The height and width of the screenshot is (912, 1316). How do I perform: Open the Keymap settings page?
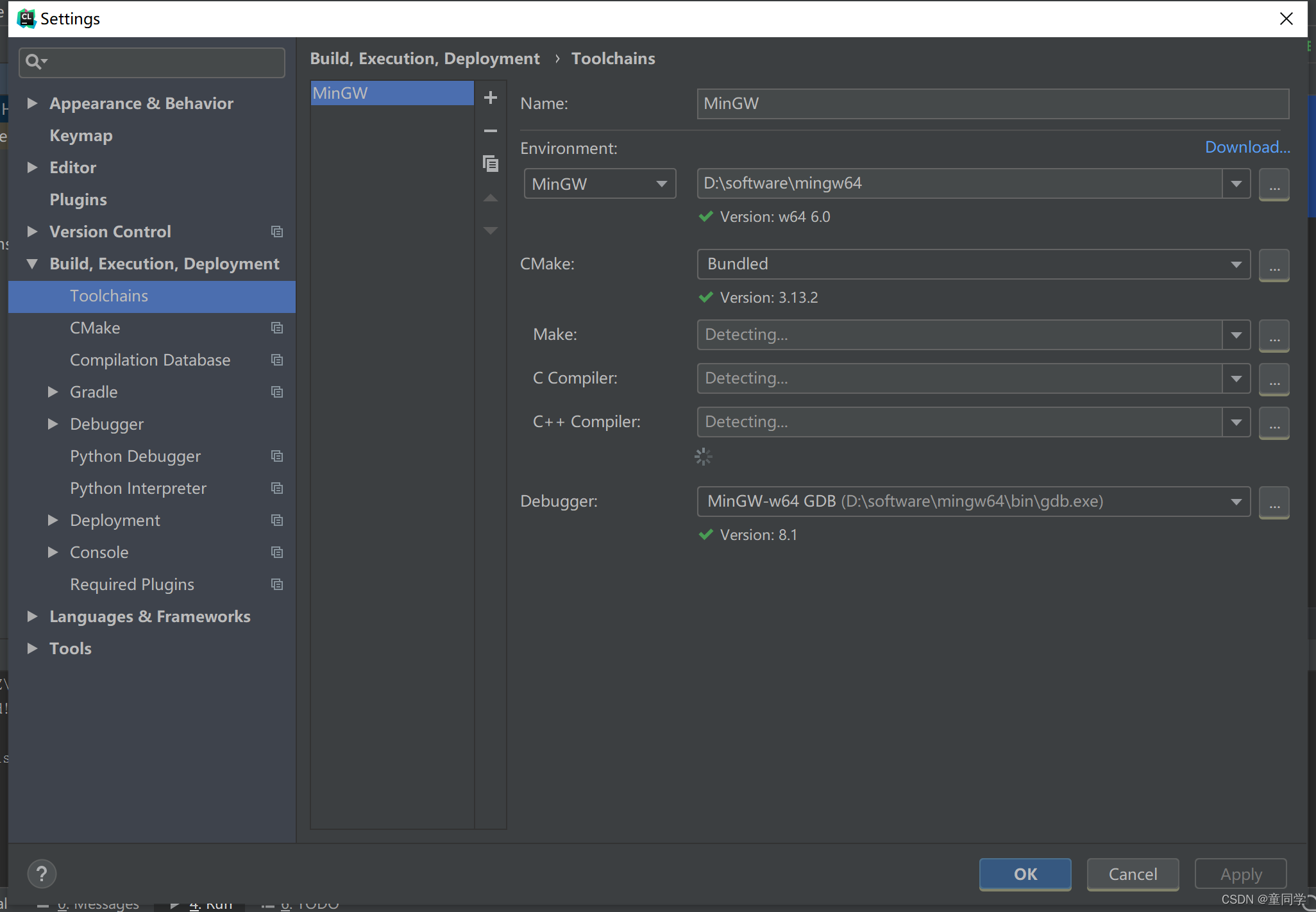81,135
